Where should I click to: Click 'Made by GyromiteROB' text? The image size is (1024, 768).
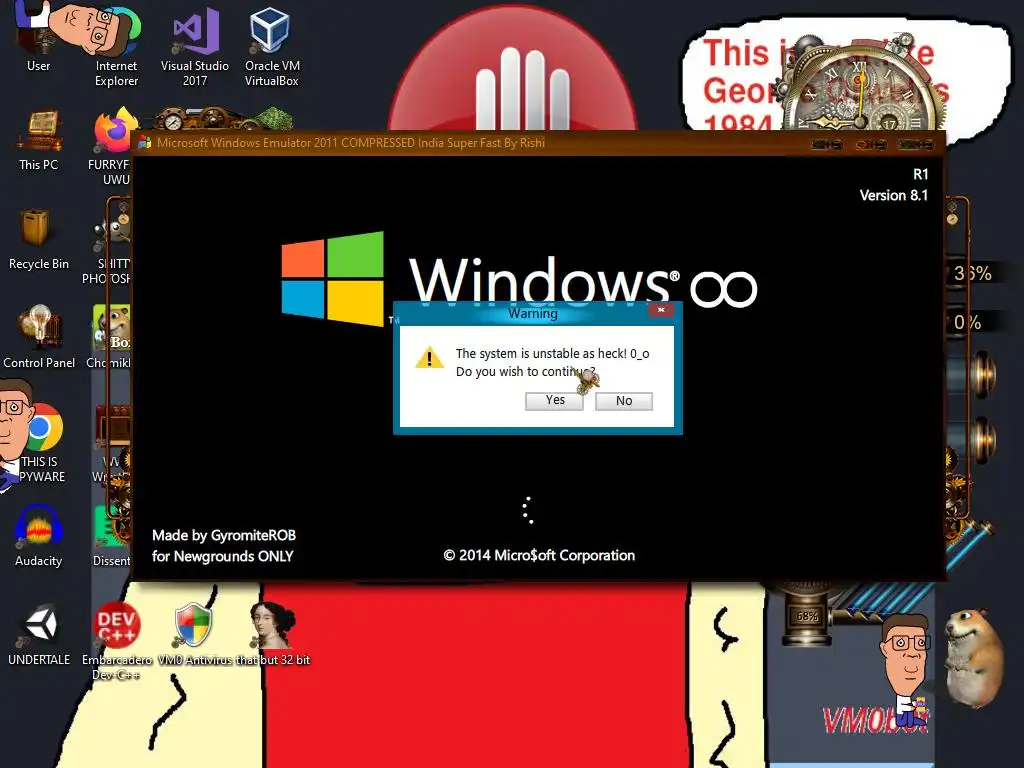tap(224, 536)
